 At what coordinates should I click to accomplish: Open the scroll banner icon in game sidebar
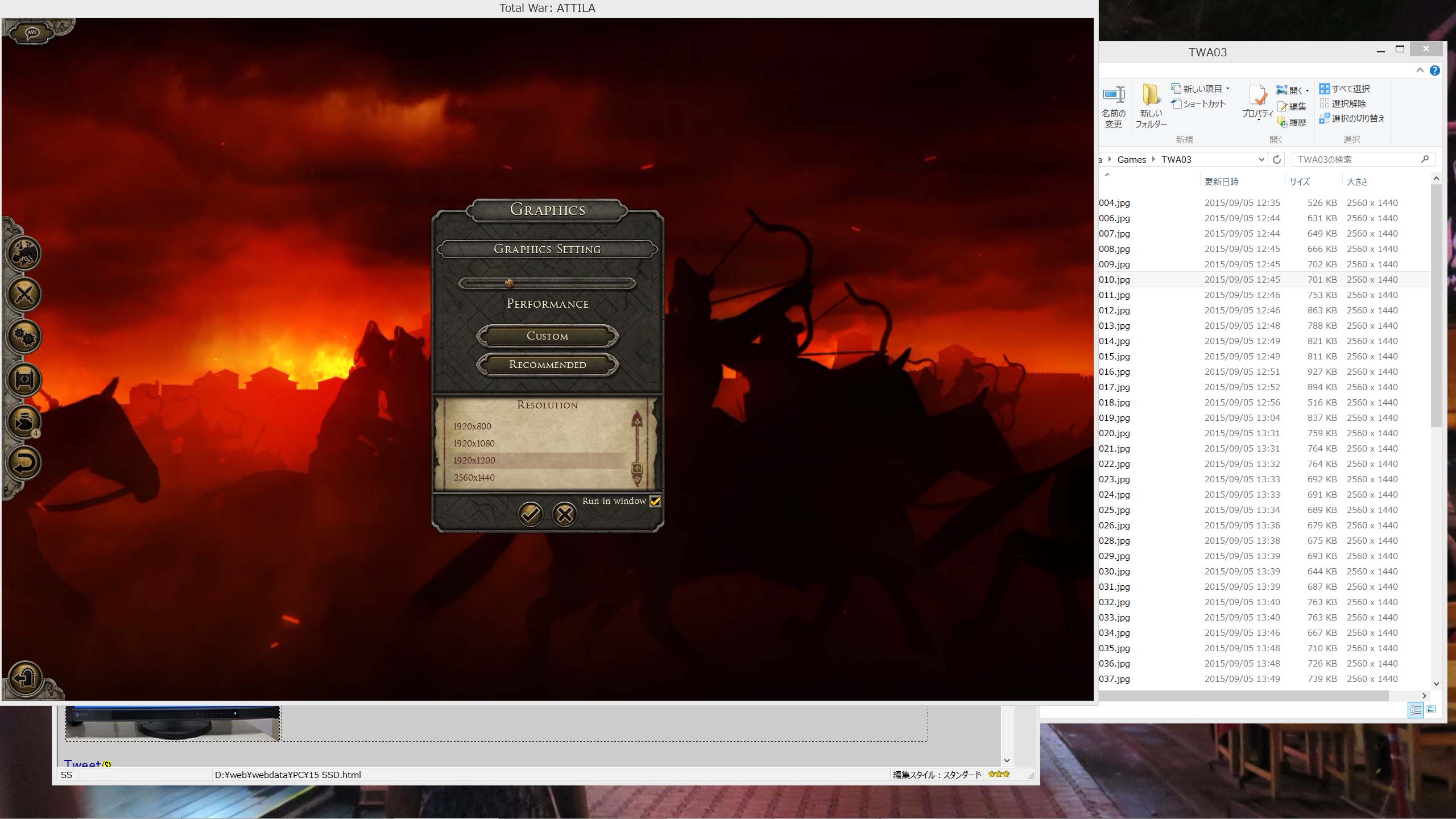point(24,379)
